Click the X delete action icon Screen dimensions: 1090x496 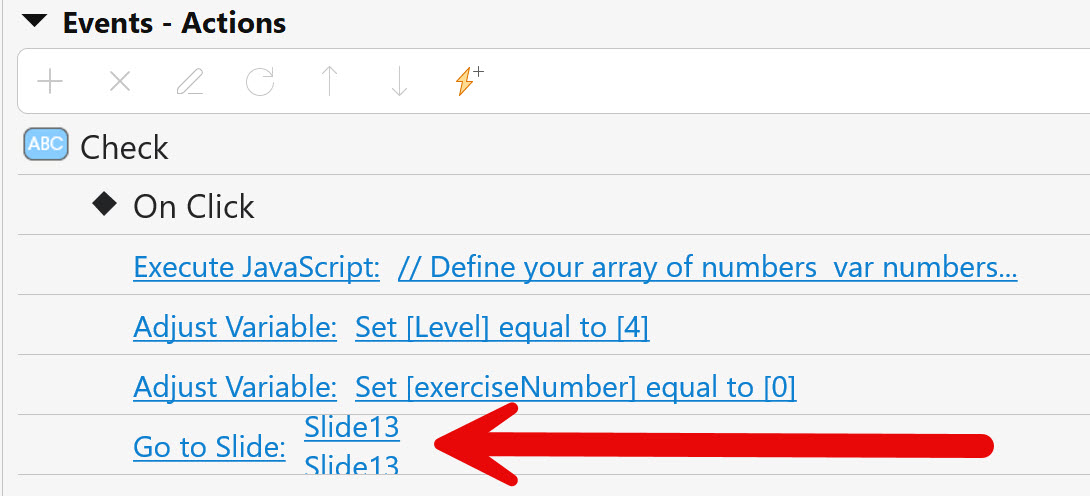pyautogui.click(x=120, y=82)
